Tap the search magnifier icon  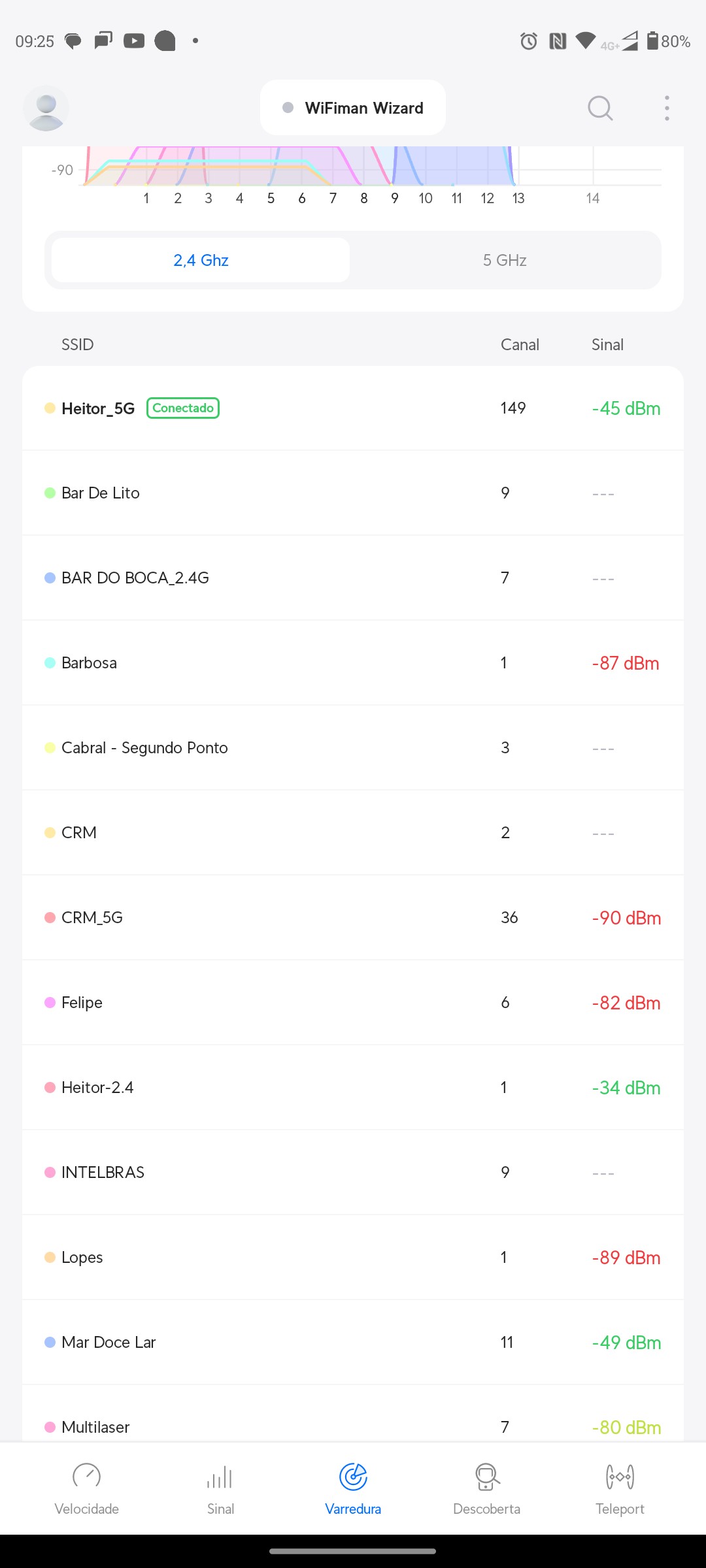click(599, 108)
